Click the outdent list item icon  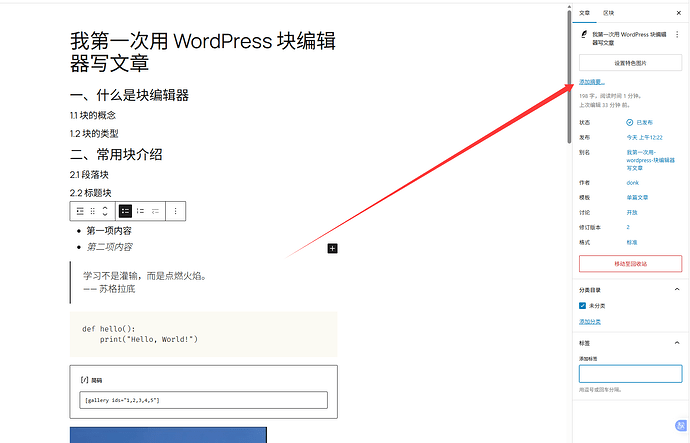pyautogui.click(x=155, y=211)
